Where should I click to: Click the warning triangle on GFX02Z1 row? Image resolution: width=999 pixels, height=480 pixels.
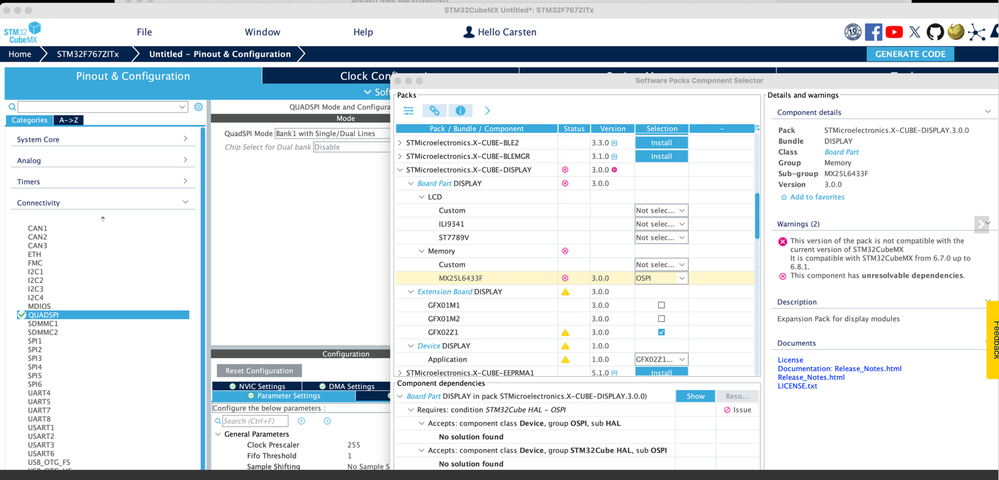[x=564, y=332]
